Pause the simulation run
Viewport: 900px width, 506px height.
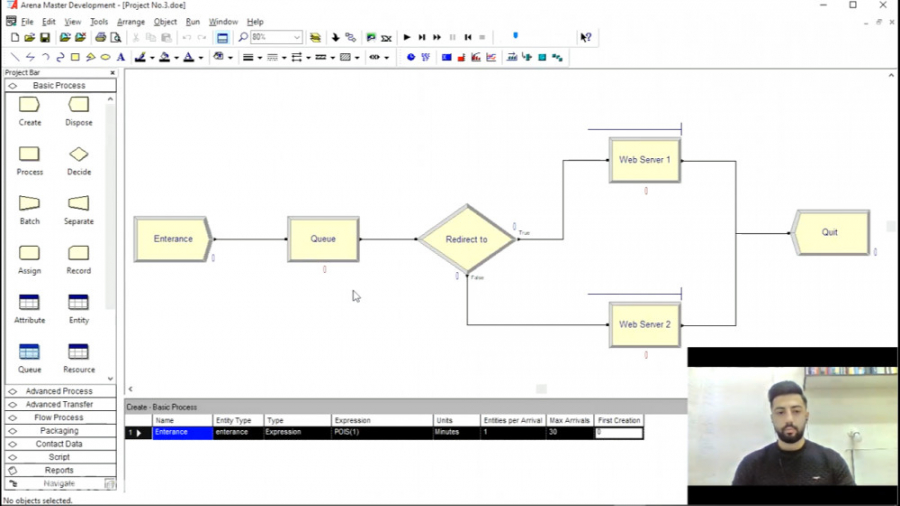(x=452, y=37)
